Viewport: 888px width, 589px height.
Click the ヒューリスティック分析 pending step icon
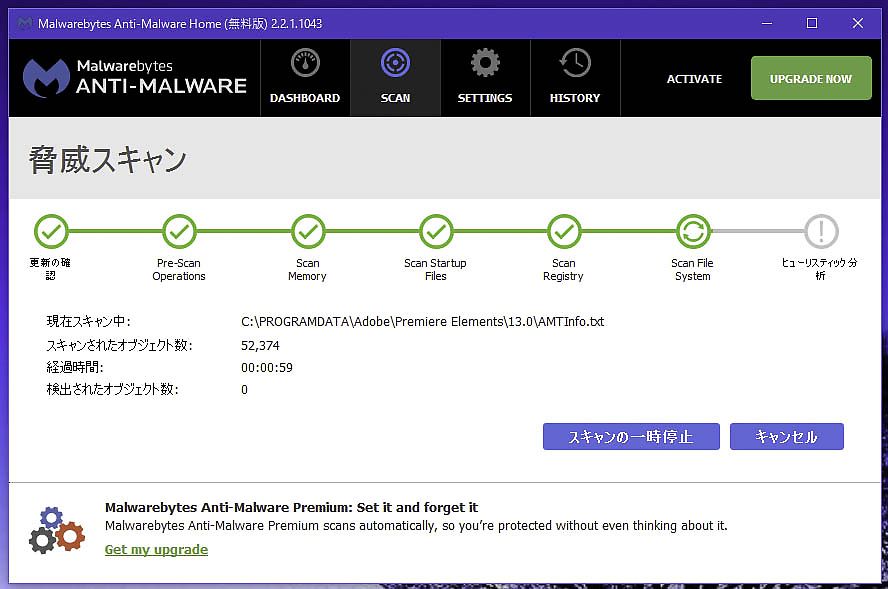[821, 231]
